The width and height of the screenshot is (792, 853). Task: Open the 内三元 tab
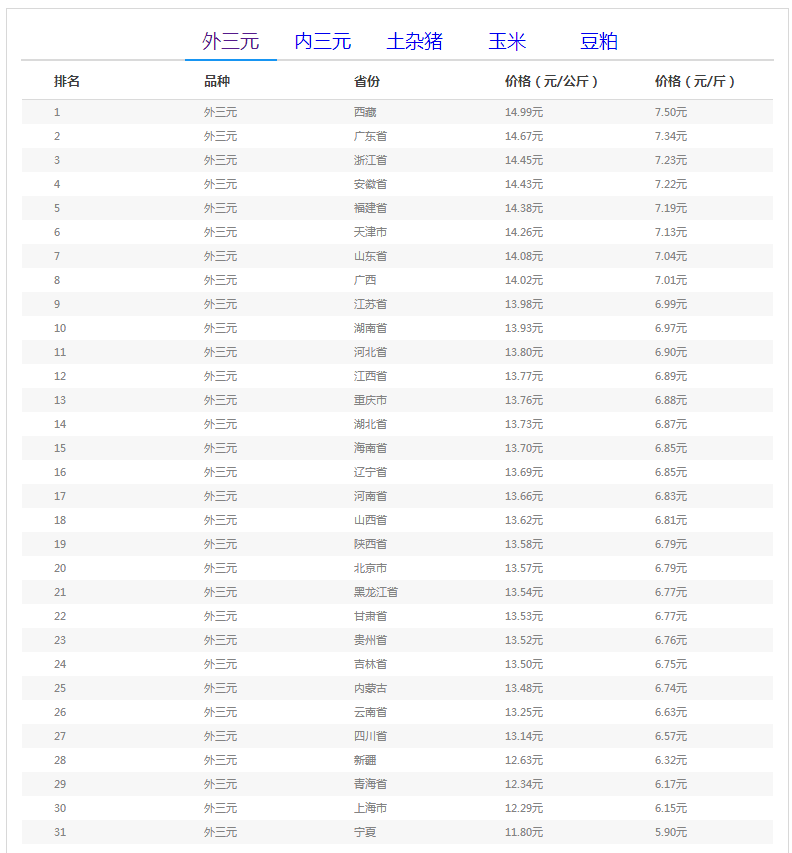pos(323,41)
